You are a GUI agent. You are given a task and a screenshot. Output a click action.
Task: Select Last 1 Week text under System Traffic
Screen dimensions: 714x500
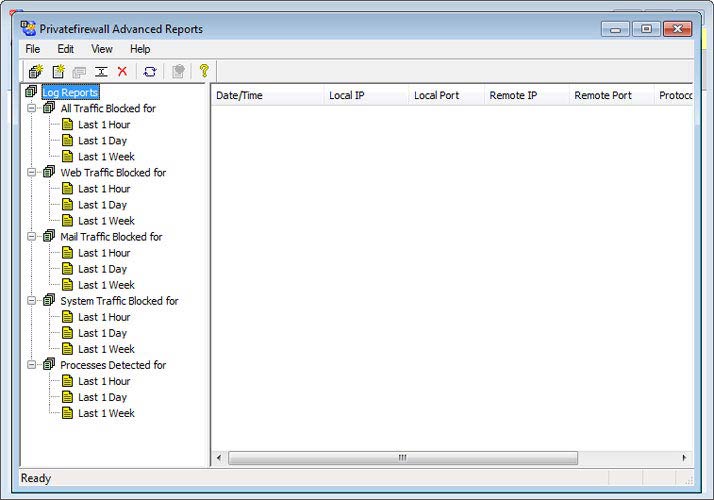click(x=106, y=349)
